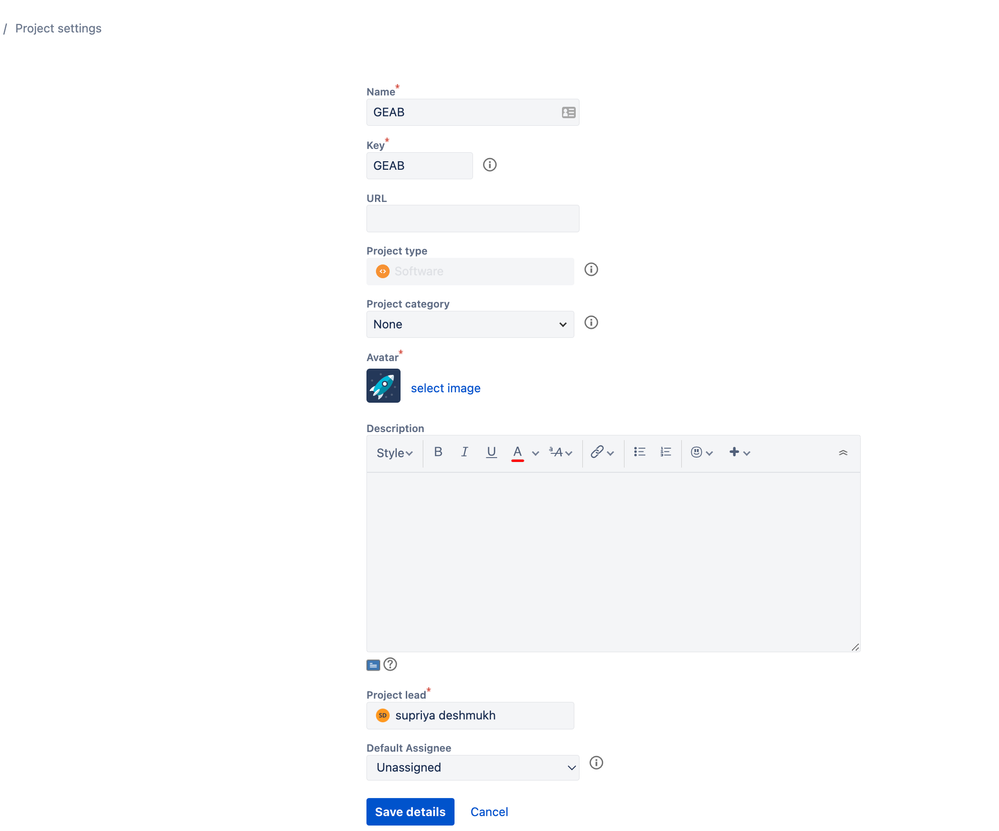Click inside the URL input field
The height and width of the screenshot is (831, 999).
472,218
